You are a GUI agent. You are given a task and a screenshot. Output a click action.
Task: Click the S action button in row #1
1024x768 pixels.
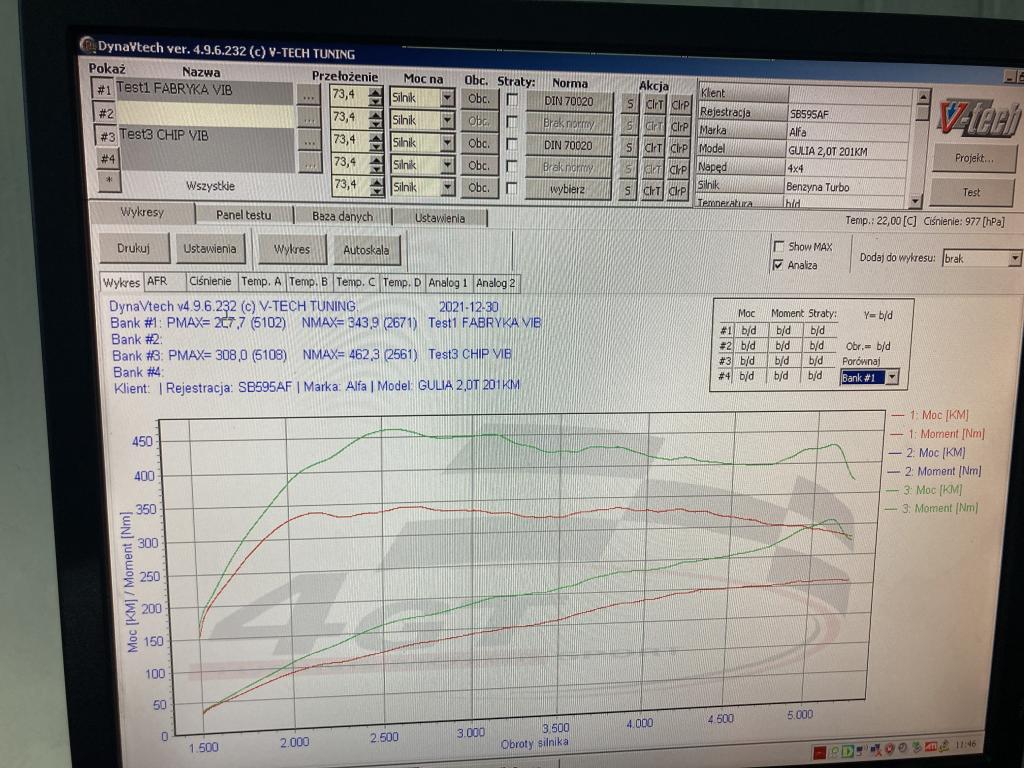click(x=630, y=103)
